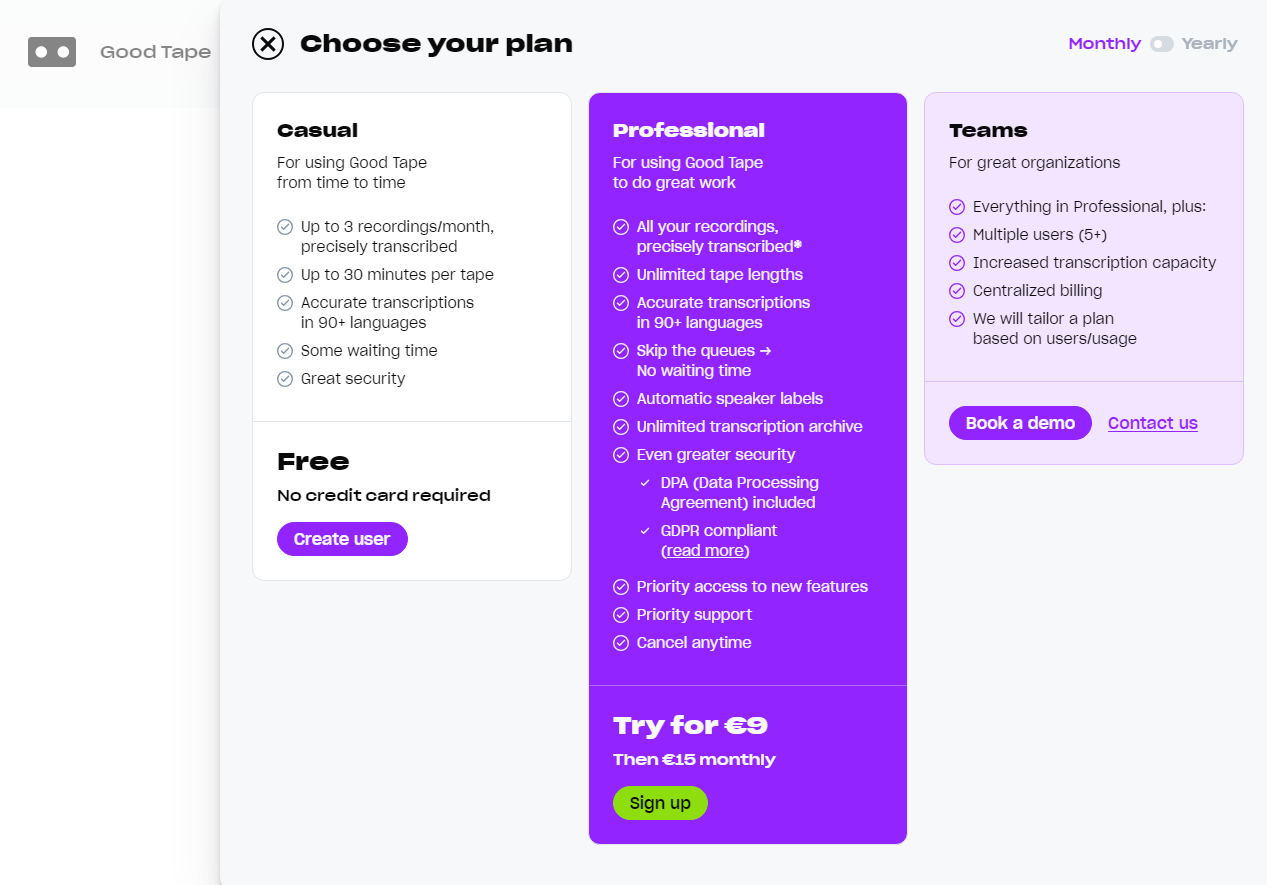Viewport: 1267px width, 885px height.
Task: Click small checkmark beside DPA included
Action: [645, 483]
